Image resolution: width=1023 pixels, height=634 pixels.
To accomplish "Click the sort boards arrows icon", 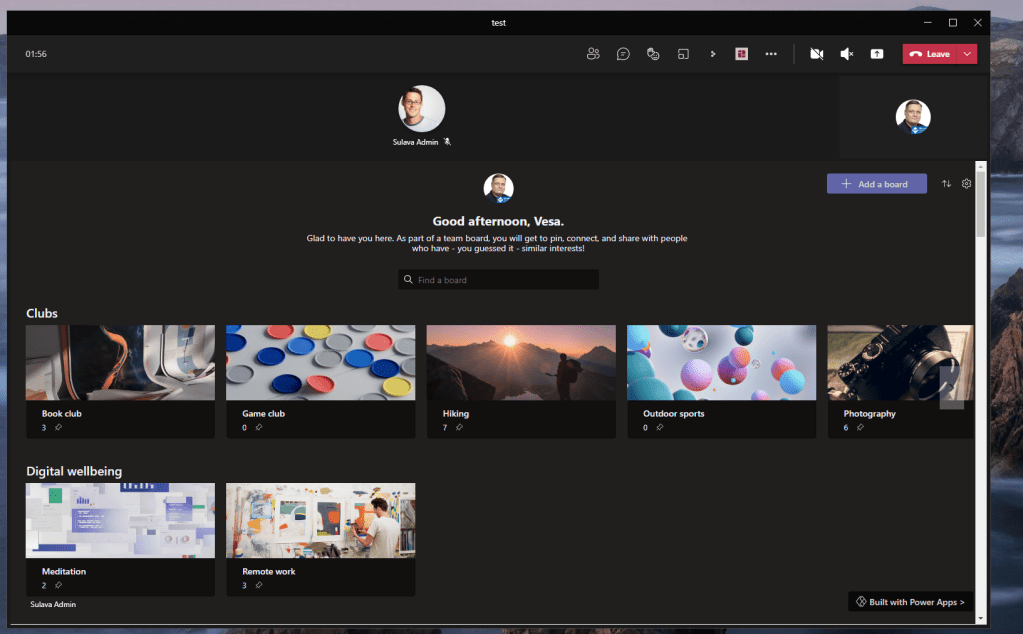I will (946, 184).
